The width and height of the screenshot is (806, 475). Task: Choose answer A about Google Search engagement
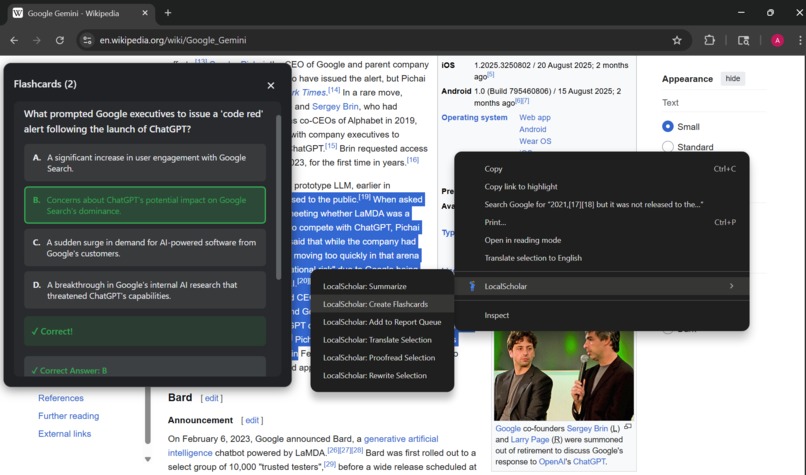click(x=145, y=163)
